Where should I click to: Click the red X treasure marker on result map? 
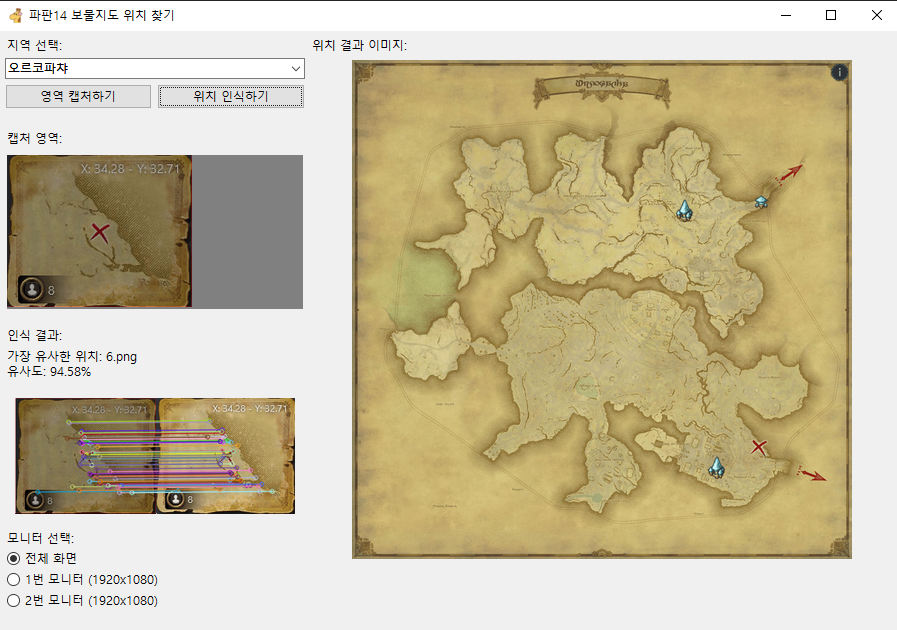[759, 447]
